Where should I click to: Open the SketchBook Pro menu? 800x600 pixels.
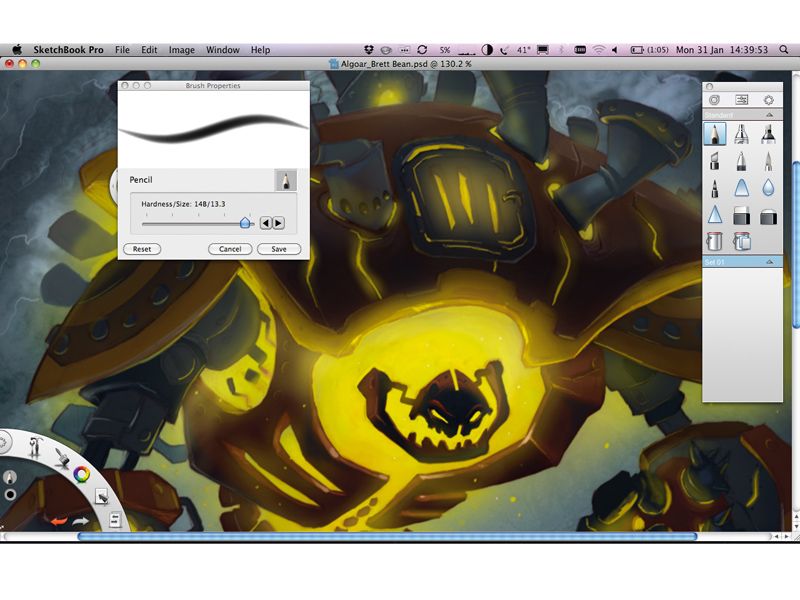click(68, 49)
